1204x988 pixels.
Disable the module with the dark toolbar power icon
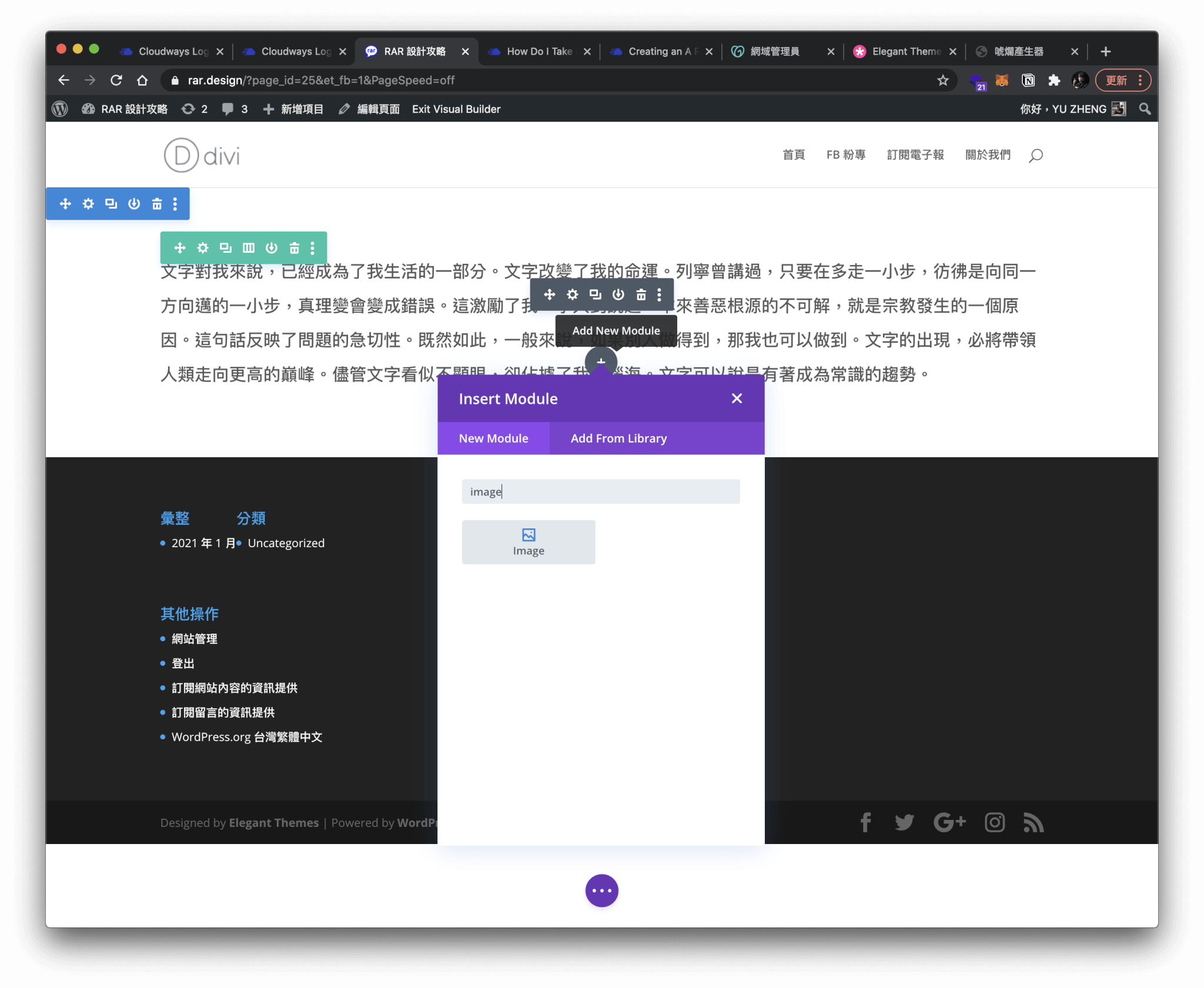point(618,294)
